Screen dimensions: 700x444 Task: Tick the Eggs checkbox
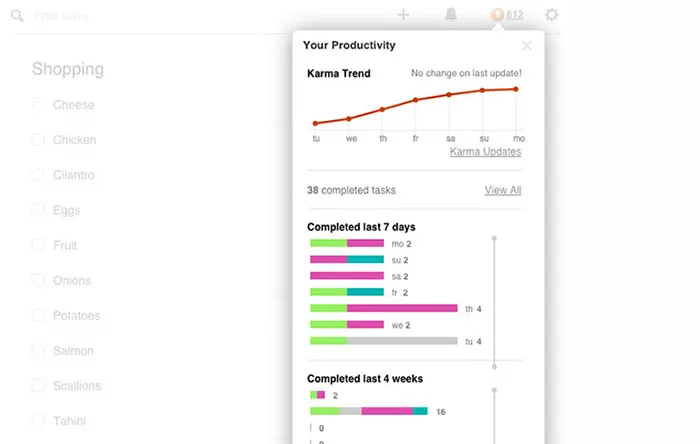pos(38,210)
